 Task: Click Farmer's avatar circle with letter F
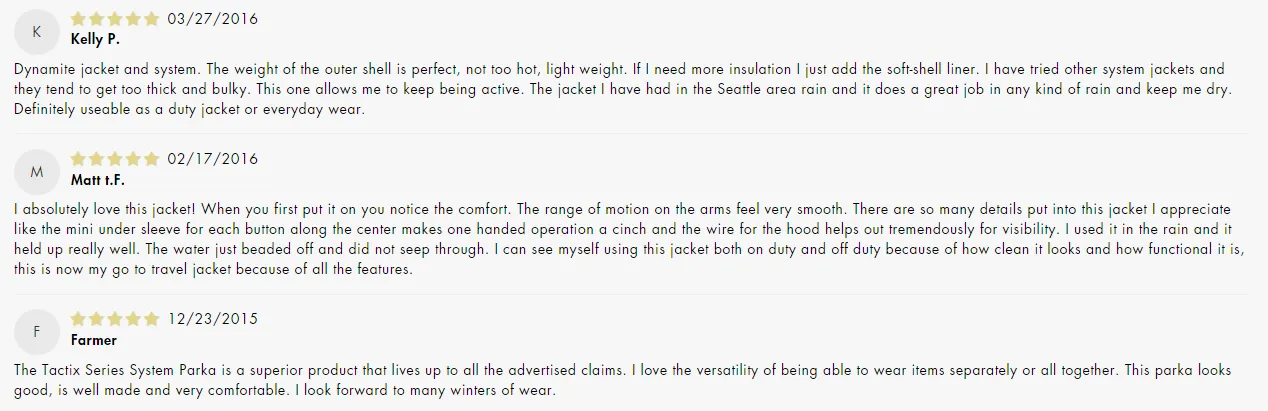pyautogui.click(x=37, y=332)
